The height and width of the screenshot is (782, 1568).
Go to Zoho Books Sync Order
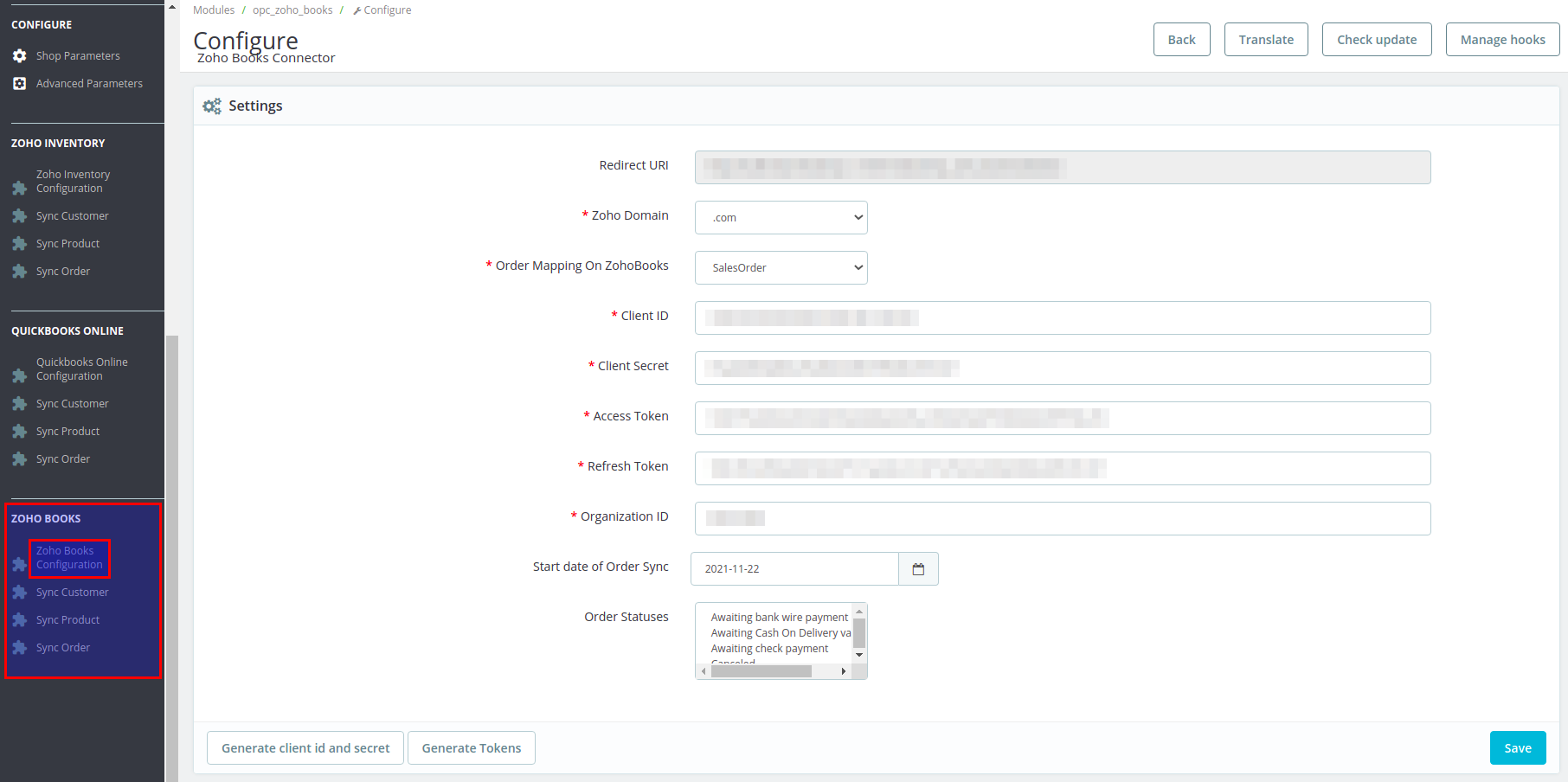click(63, 648)
